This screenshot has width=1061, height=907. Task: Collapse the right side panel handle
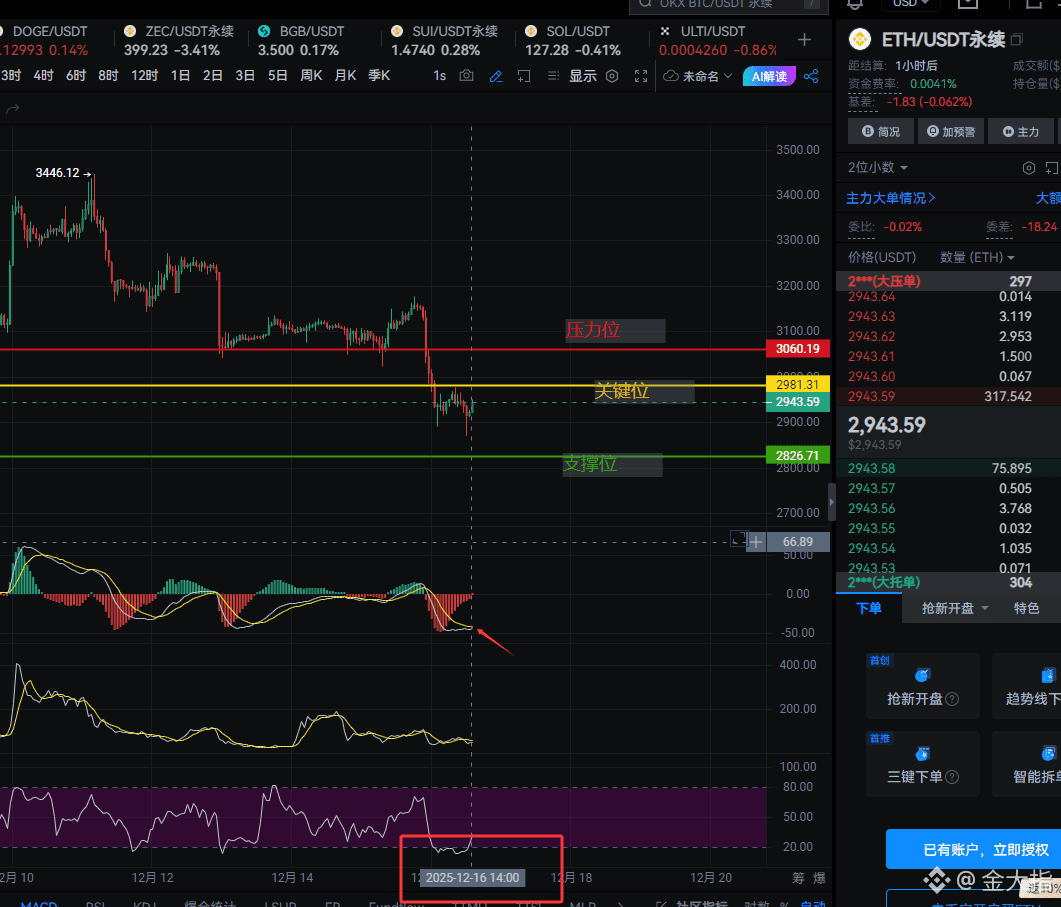pyautogui.click(x=832, y=502)
